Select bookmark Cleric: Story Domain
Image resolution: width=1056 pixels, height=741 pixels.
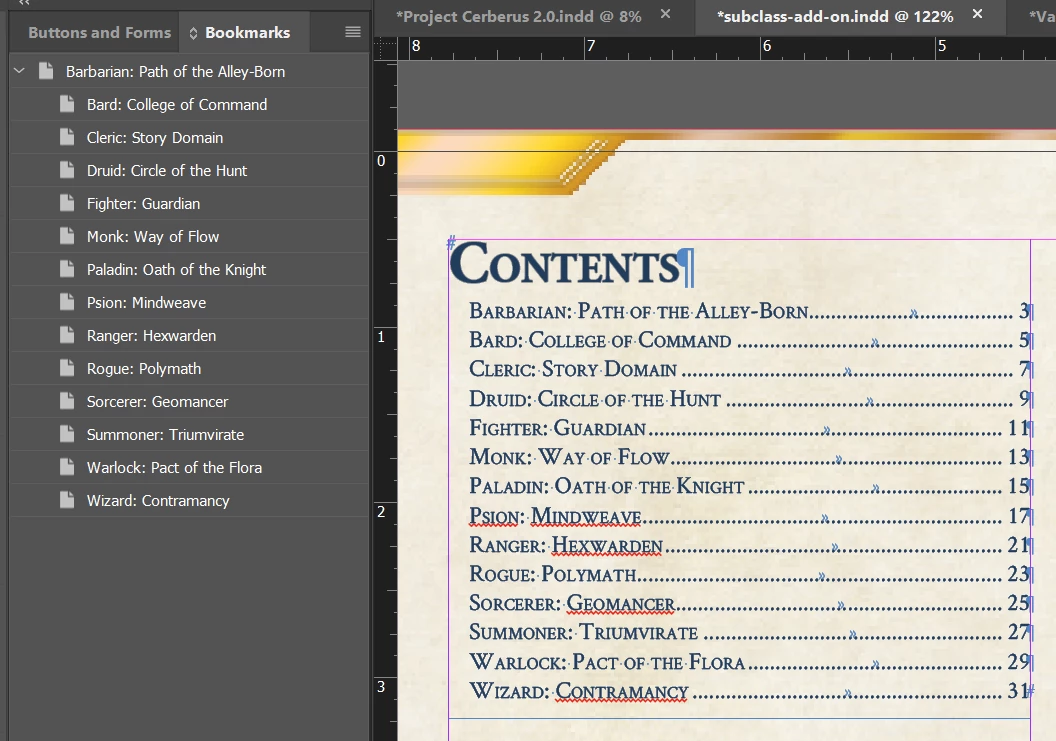189,137
